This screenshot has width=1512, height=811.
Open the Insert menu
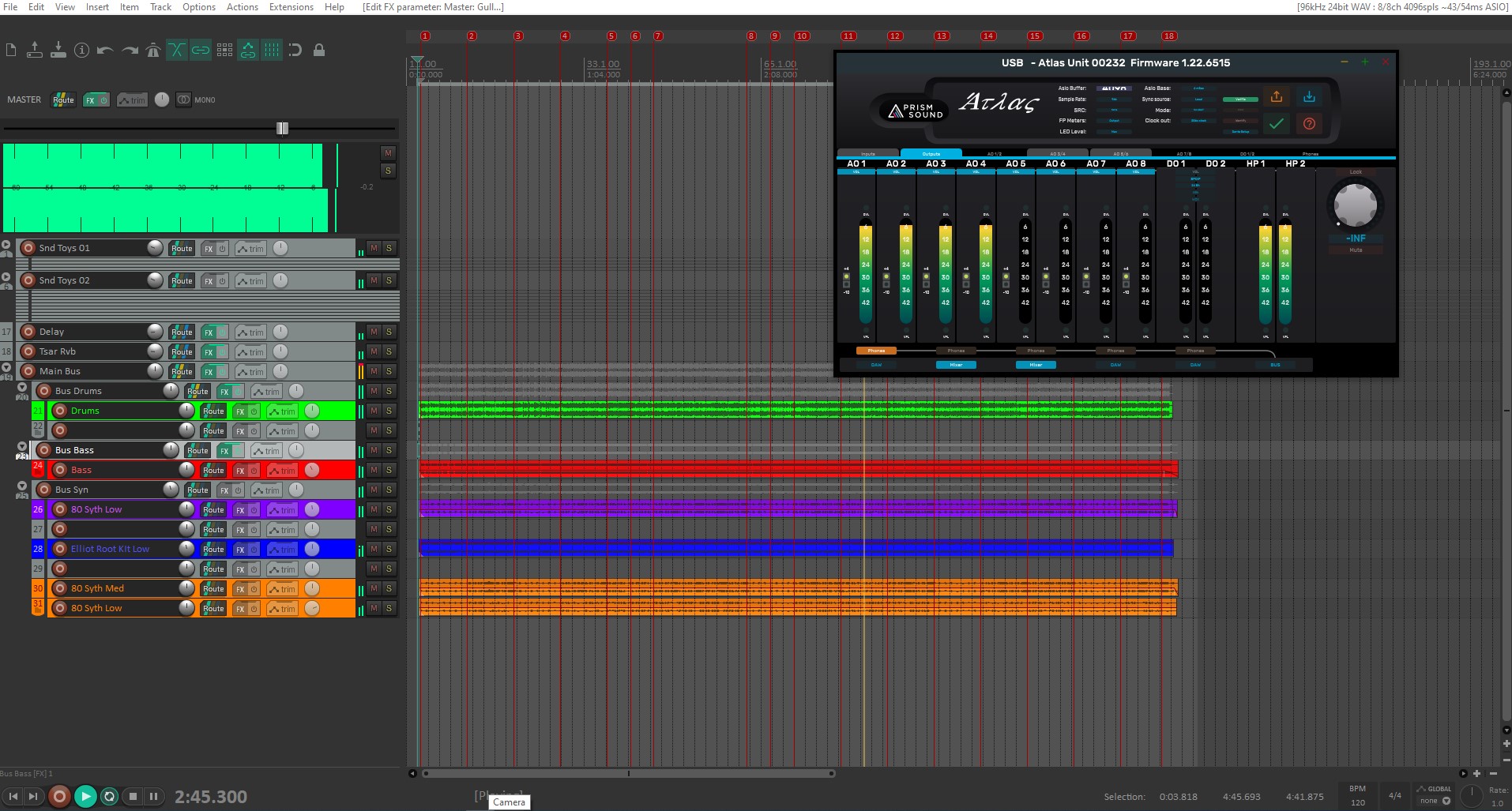[x=97, y=7]
